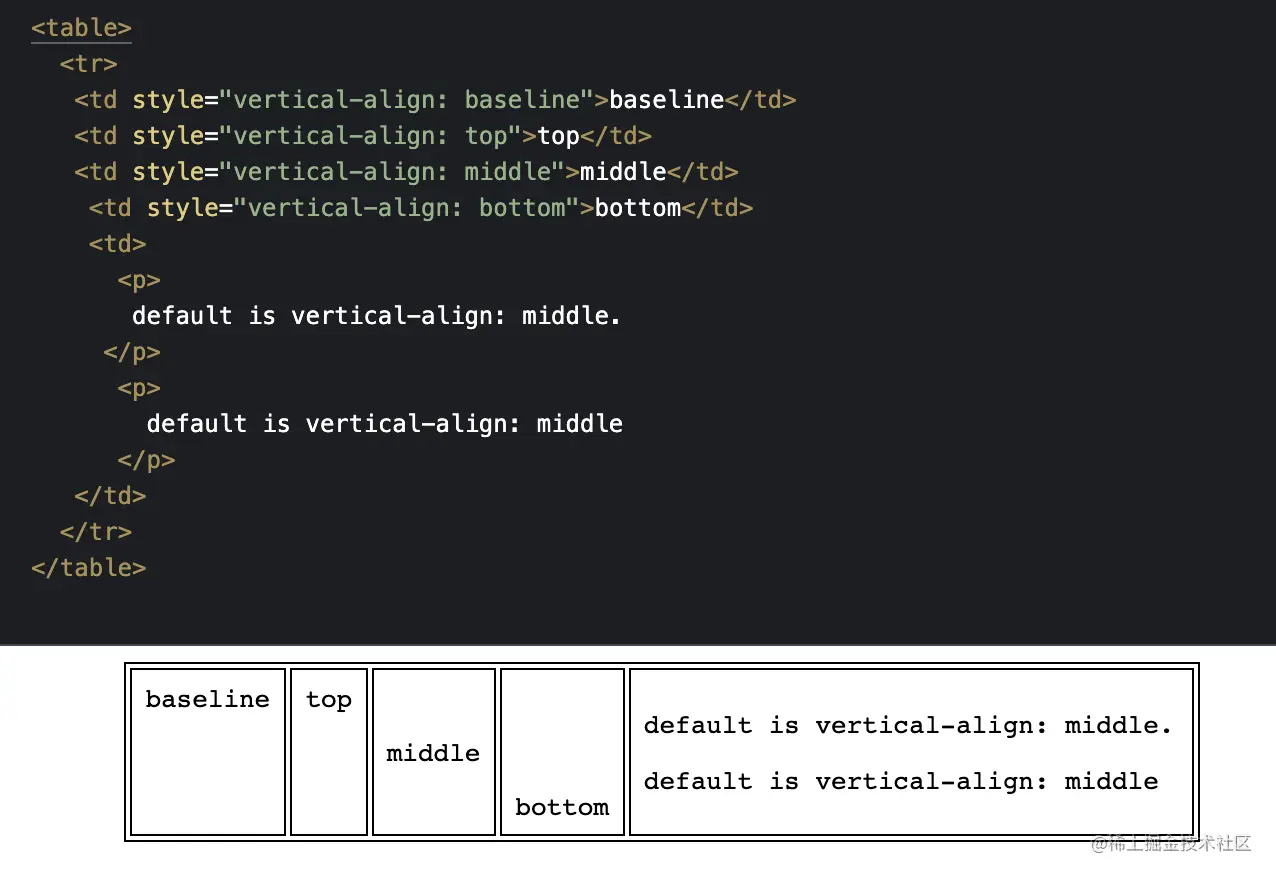This screenshot has width=1276, height=878.
Task: Click the 'bottom' text inside the td code
Action: pos(637,208)
